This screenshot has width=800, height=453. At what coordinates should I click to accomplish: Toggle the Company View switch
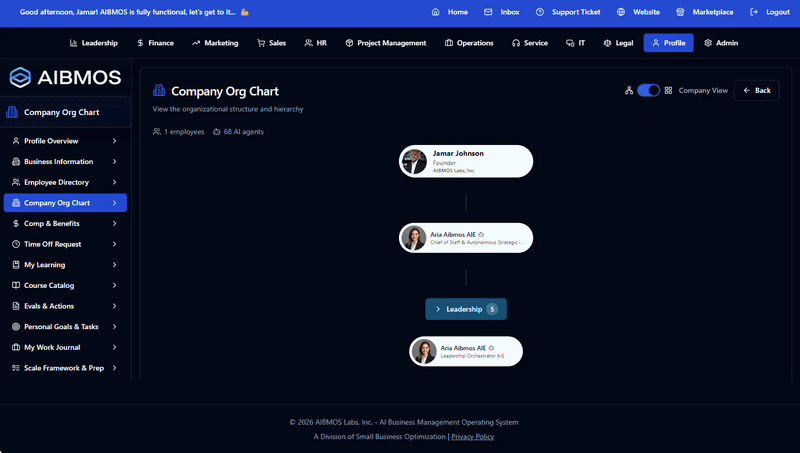point(648,90)
